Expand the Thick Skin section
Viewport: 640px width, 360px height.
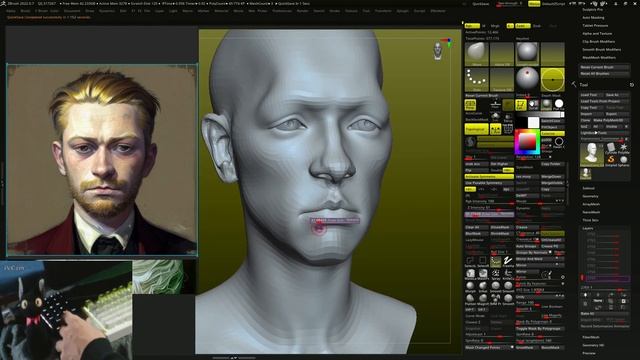pyautogui.click(x=590, y=220)
